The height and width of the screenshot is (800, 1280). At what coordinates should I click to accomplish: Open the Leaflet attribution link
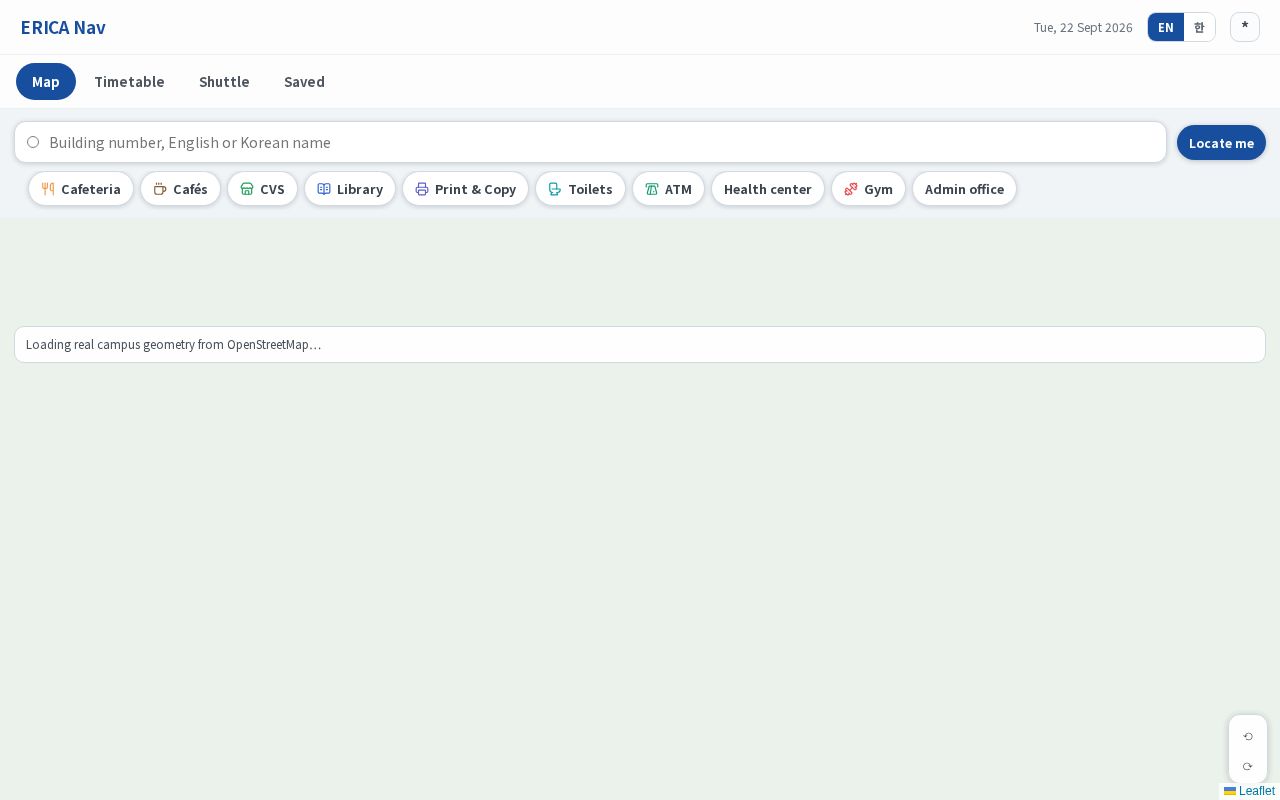(1250, 791)
